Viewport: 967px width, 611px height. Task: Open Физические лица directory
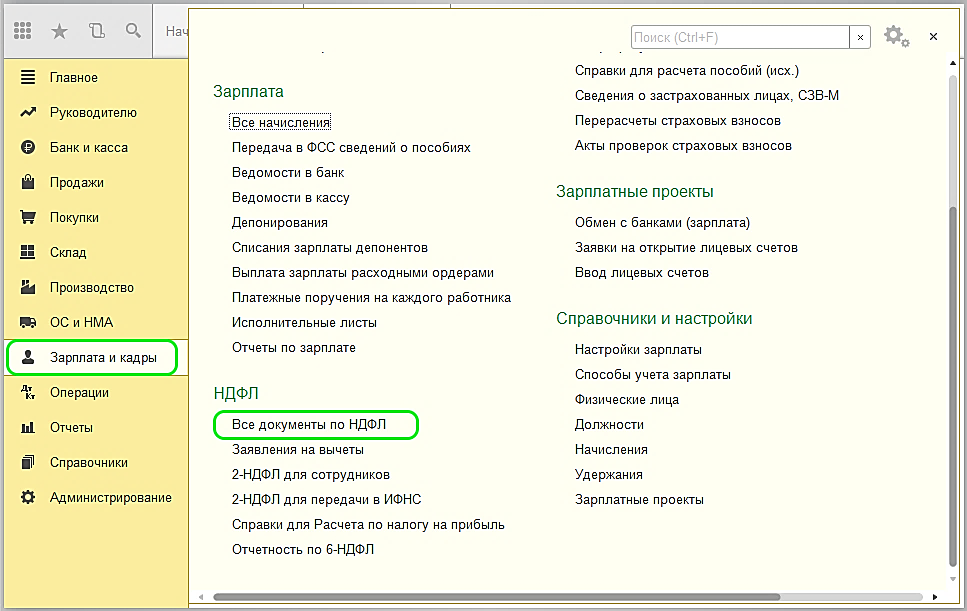(x=627, y=400)
